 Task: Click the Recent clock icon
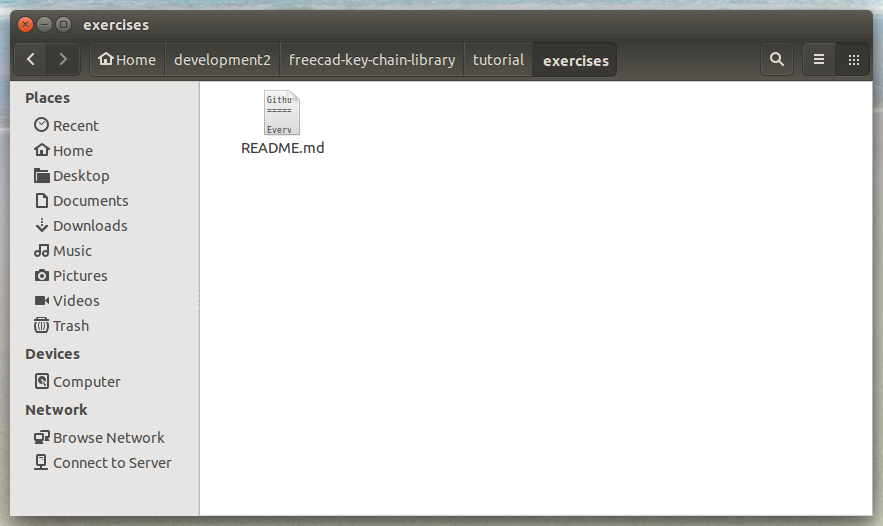(x=41, y=124)
